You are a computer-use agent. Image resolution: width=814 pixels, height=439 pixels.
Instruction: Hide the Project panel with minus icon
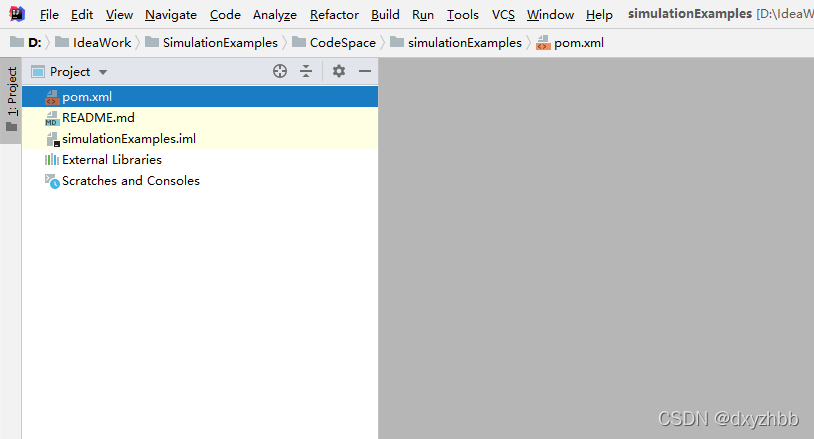coord(365,71)
